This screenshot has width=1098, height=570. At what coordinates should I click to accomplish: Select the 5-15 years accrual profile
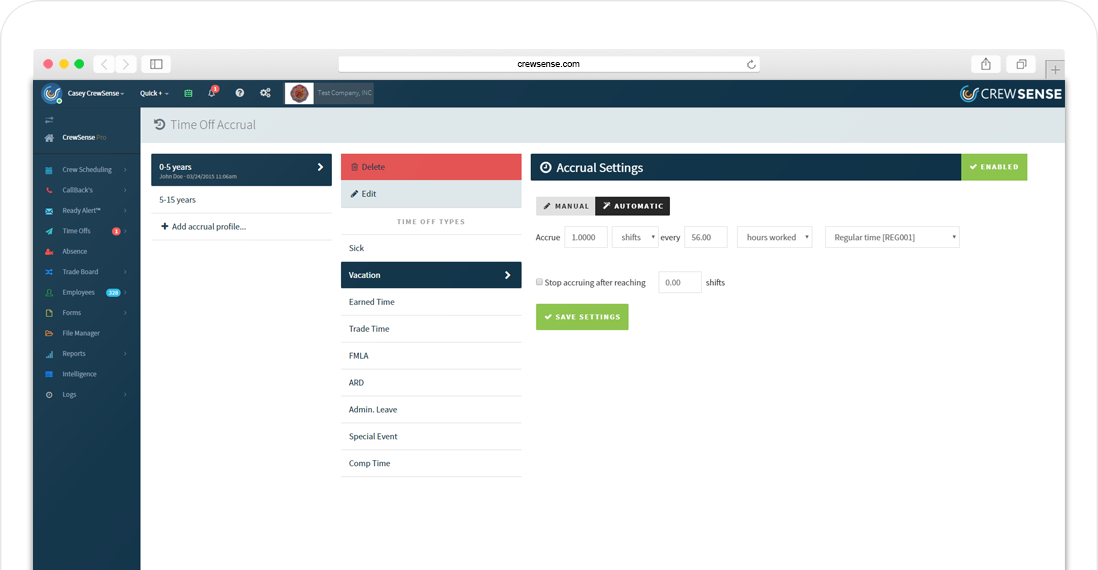241,200
